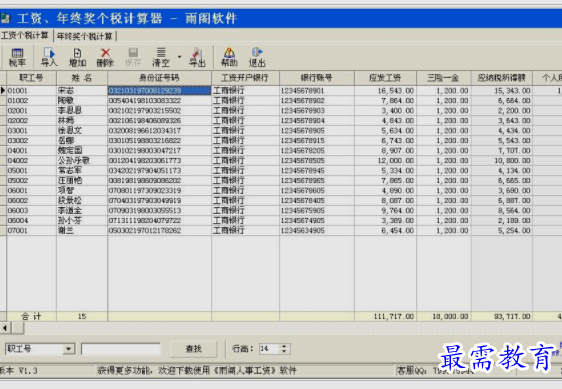Screen dimensions: 562x389
Task: Click the 三险一金 column header
Action: click(x=443, y=78)
